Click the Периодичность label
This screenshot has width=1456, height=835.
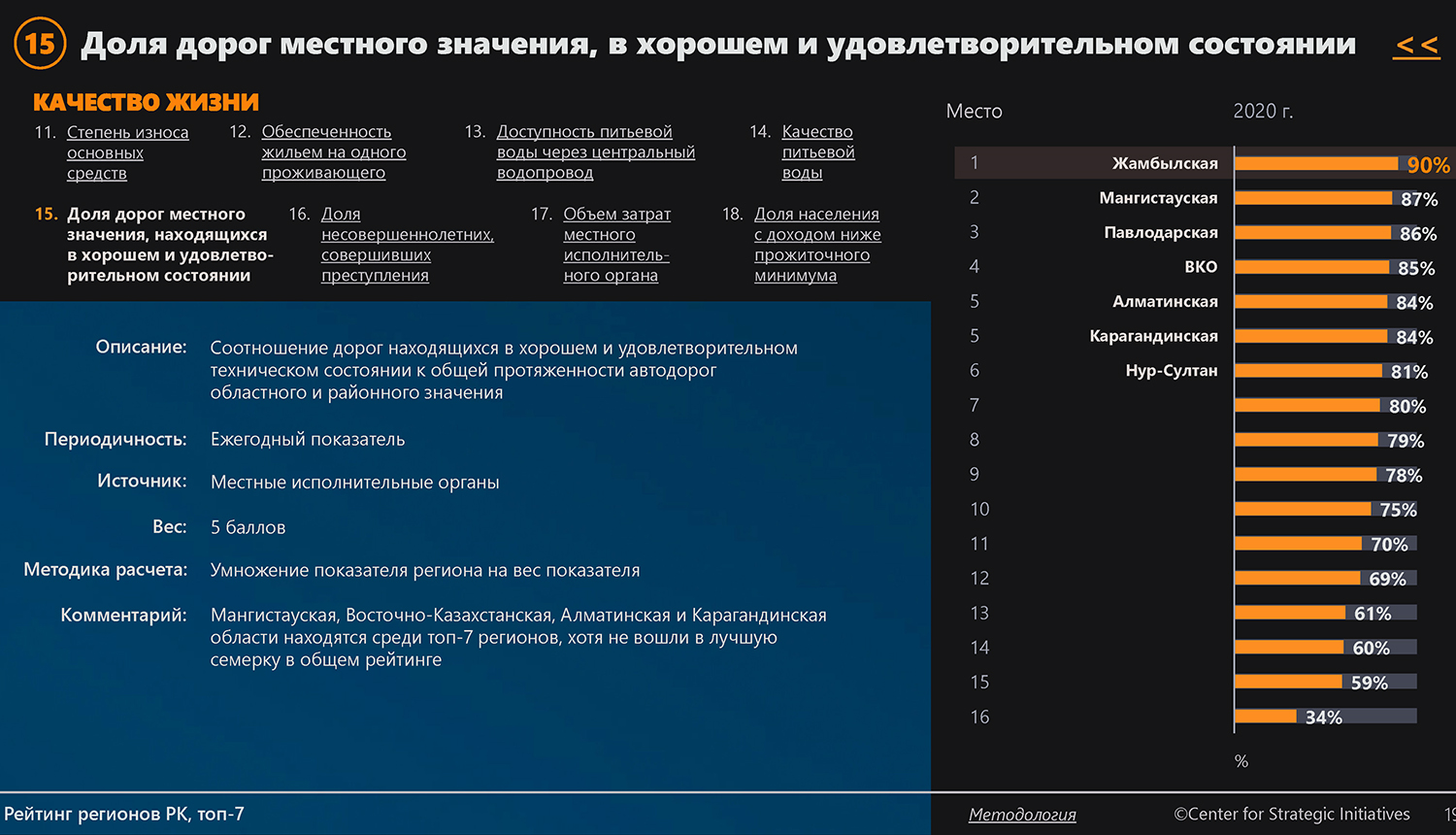pyautogui.click(x=116, y=439)
